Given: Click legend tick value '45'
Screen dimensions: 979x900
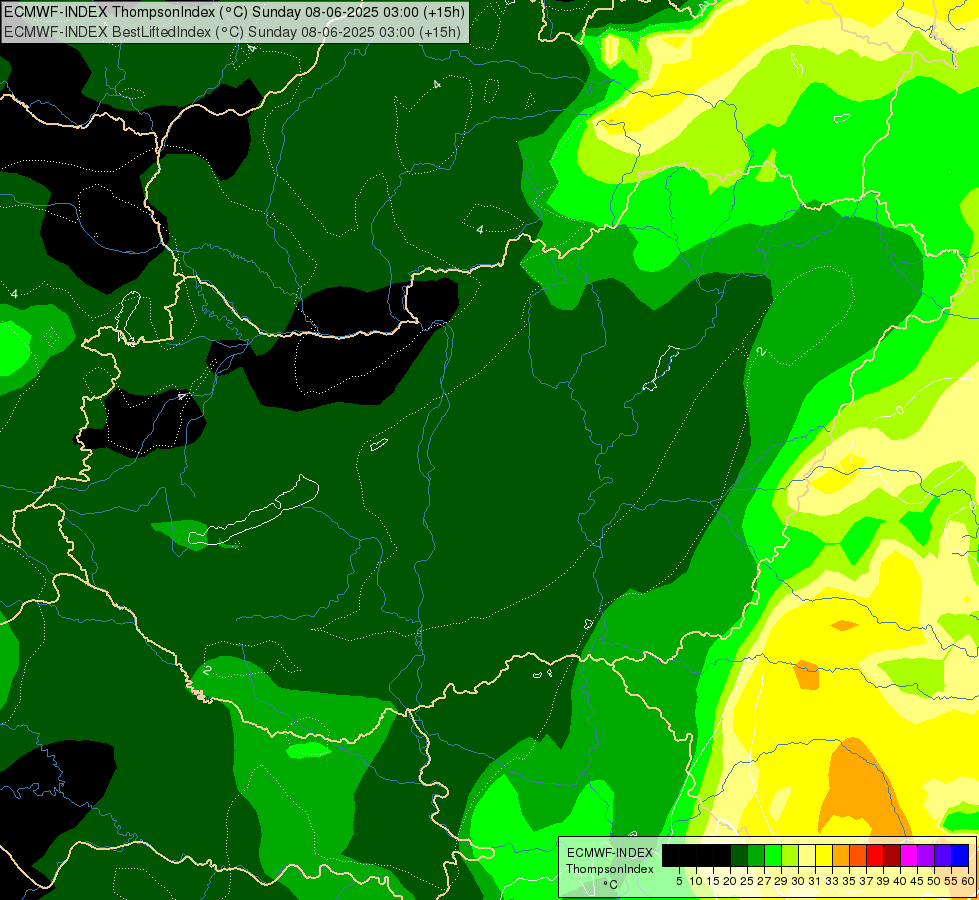Looking at the screenshot, I should [917, 881].
